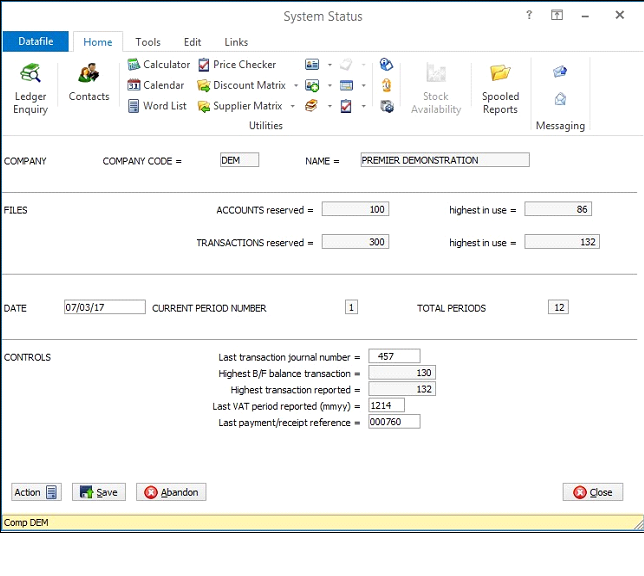Viewport: 644px width, 576px height.
Task: Expand dropdown beside clipboard checkmark icon
Action: tap(363, 106)
